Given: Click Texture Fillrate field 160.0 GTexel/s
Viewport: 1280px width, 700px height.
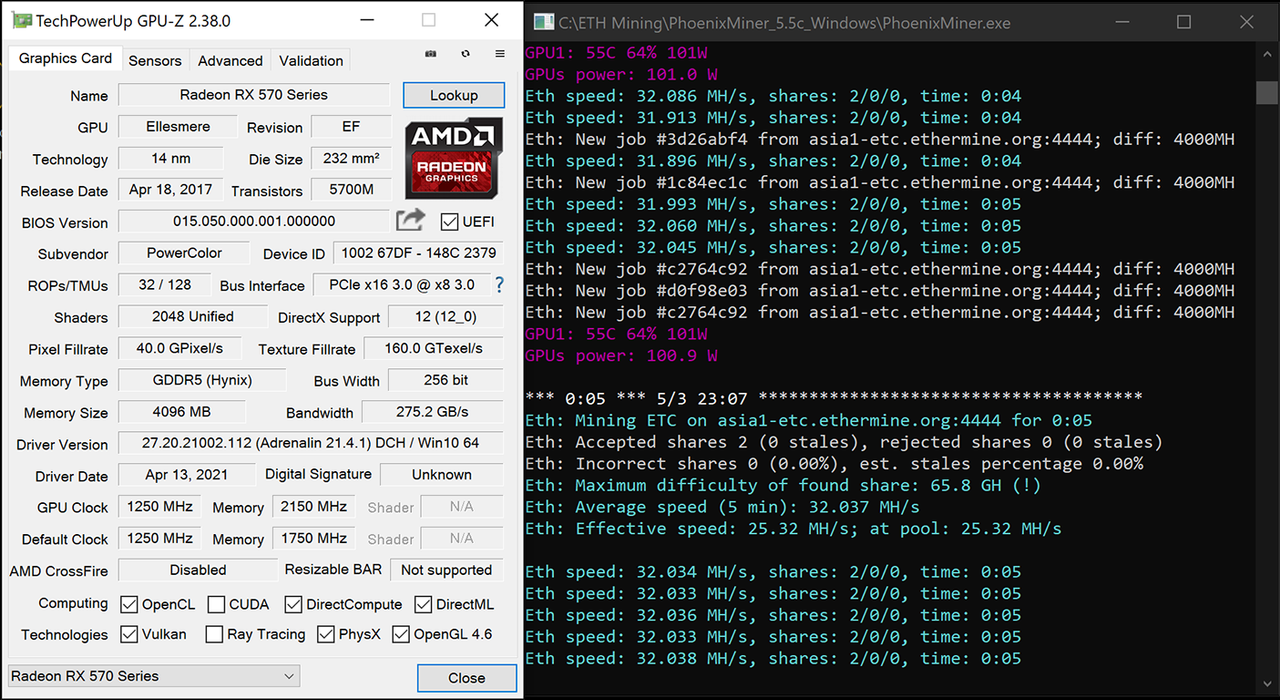Looking at the screenshot, I should [433, 349].
